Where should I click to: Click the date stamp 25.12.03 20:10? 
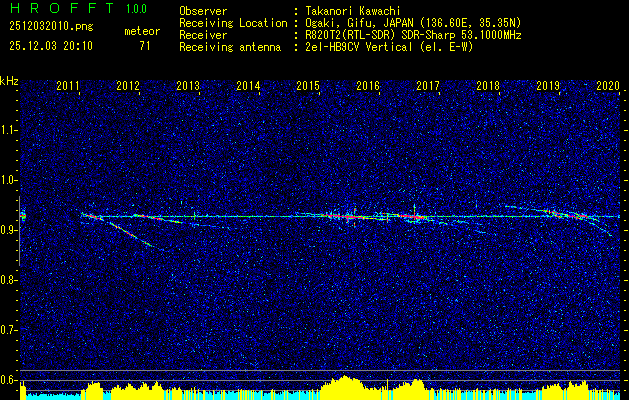click(x=51, y=46)
